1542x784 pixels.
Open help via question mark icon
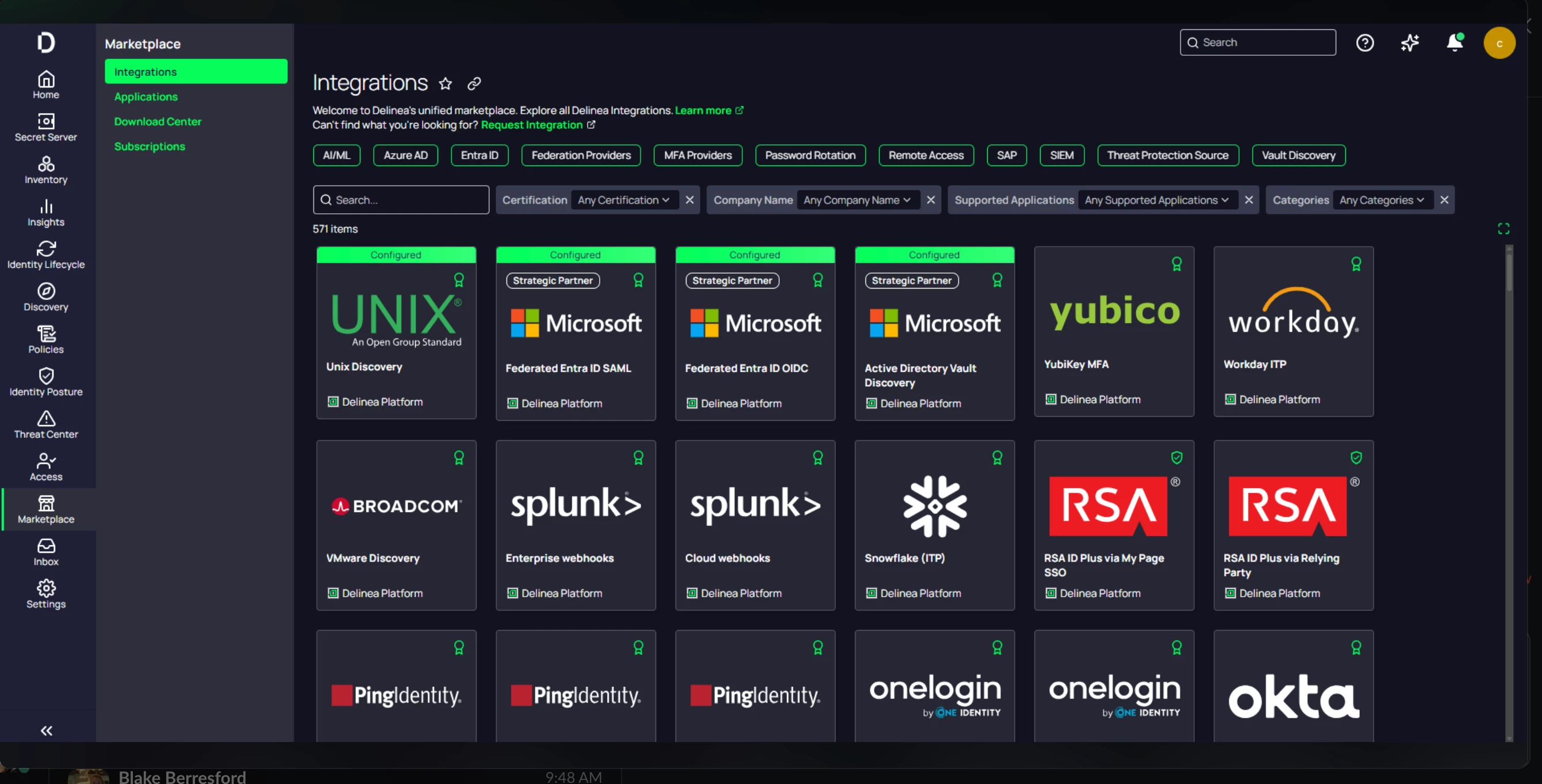(1365, 43)
